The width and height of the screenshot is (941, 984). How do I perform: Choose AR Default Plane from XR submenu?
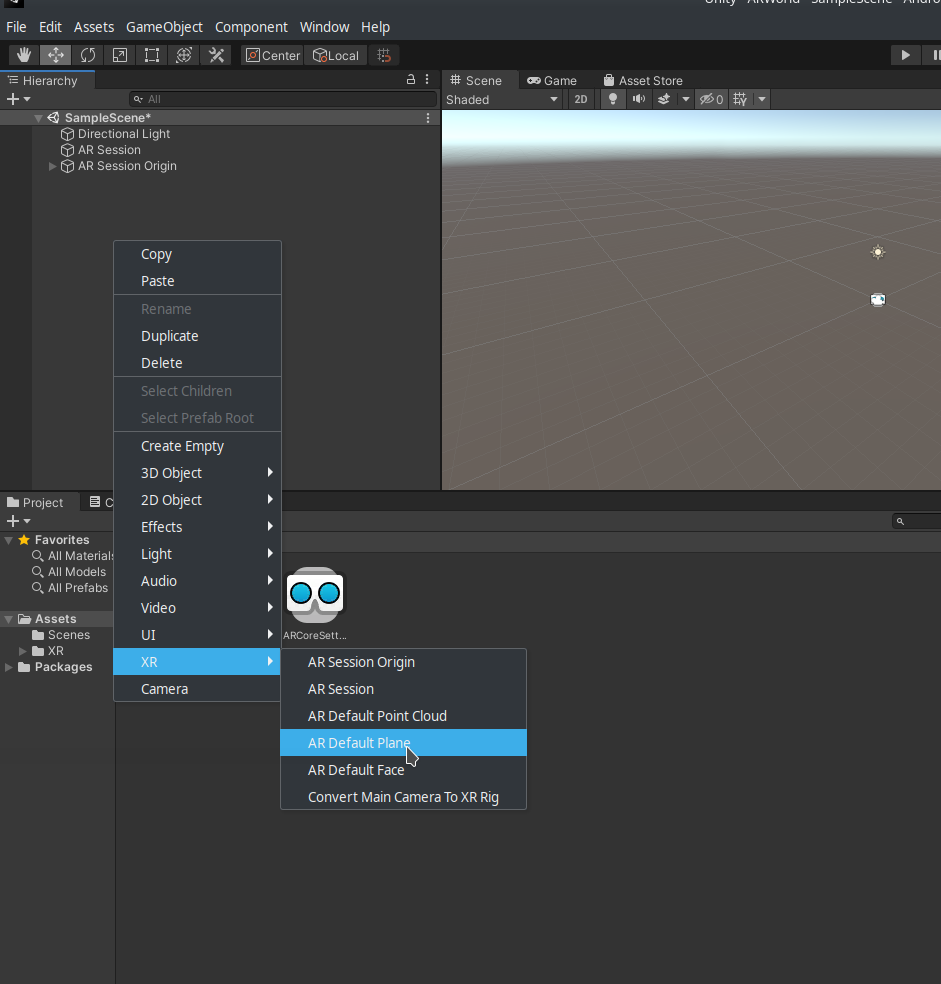click(x=403, y=743)
